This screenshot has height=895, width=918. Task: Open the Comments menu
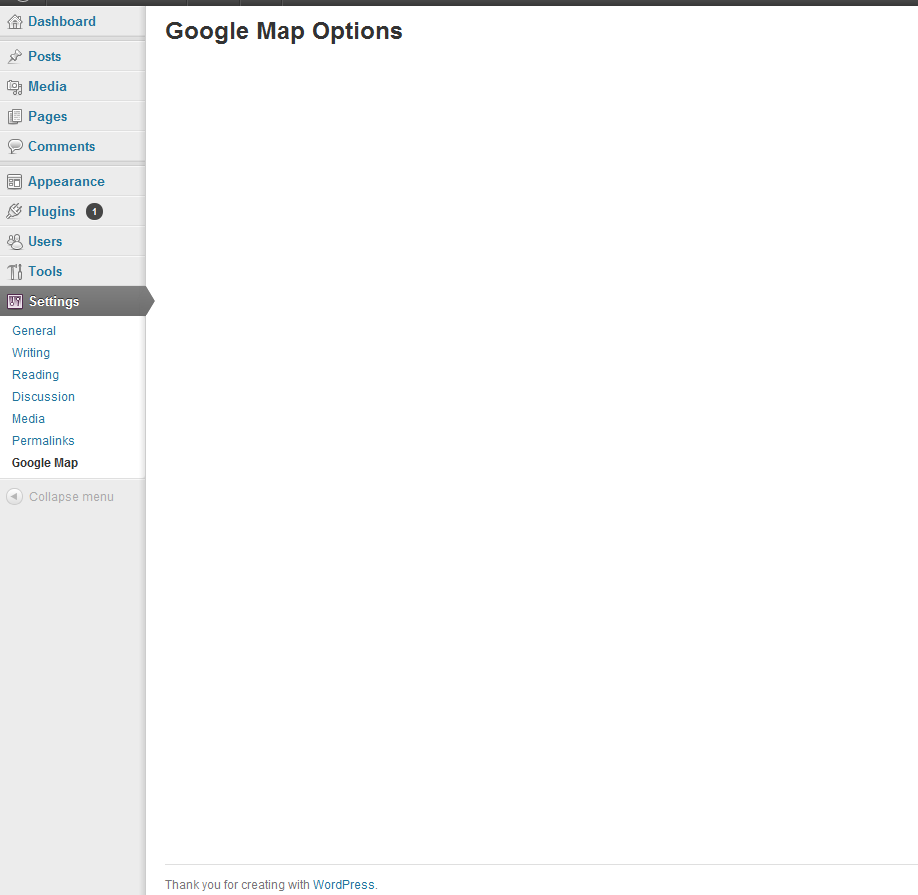click(61, 146)
